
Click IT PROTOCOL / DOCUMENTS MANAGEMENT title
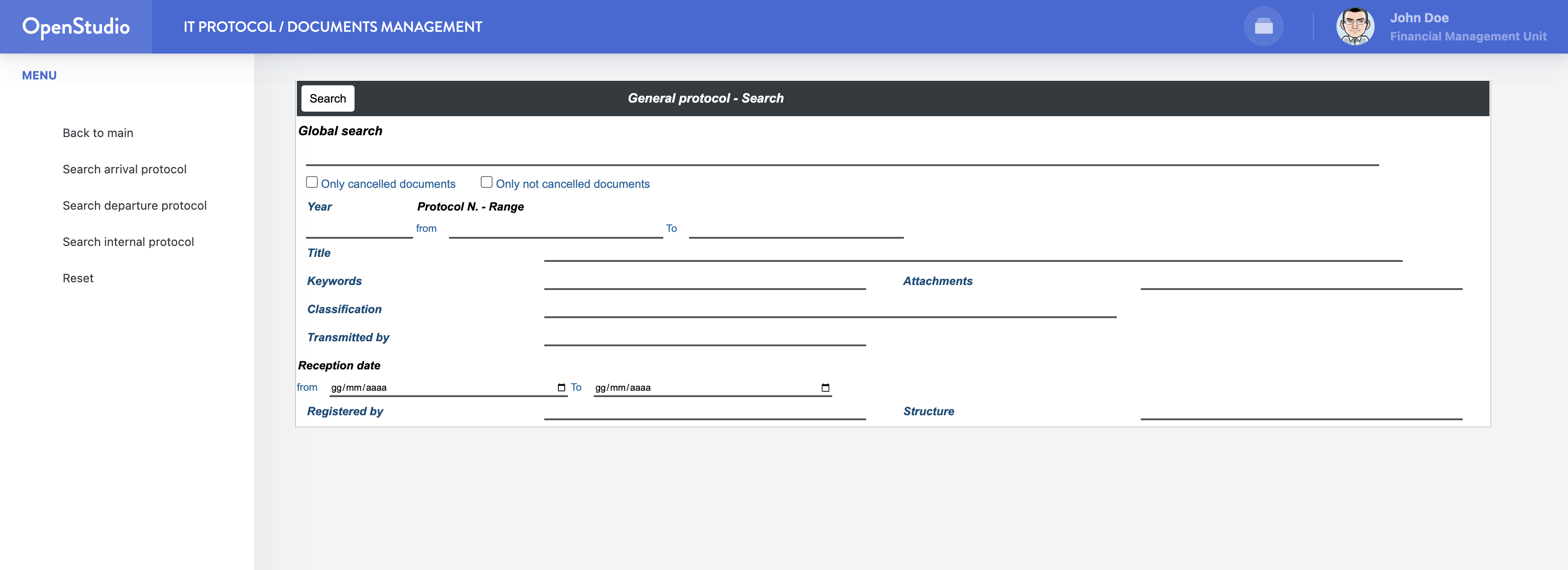click(x=333, y=27)
